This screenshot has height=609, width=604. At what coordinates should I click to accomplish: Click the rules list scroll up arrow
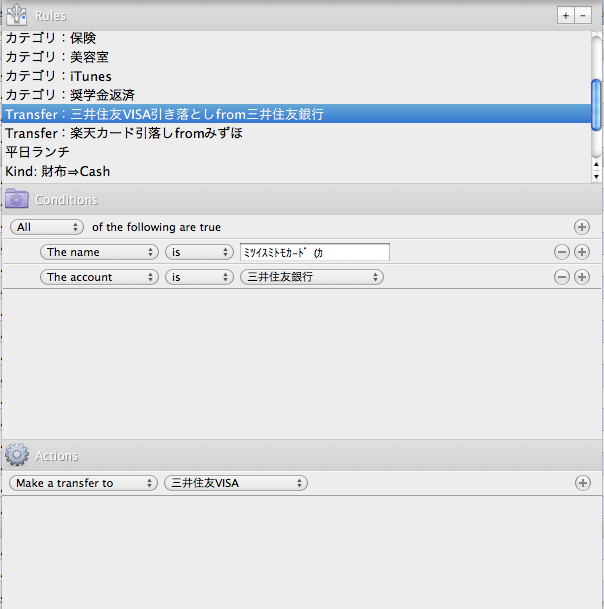pos(596,164)
